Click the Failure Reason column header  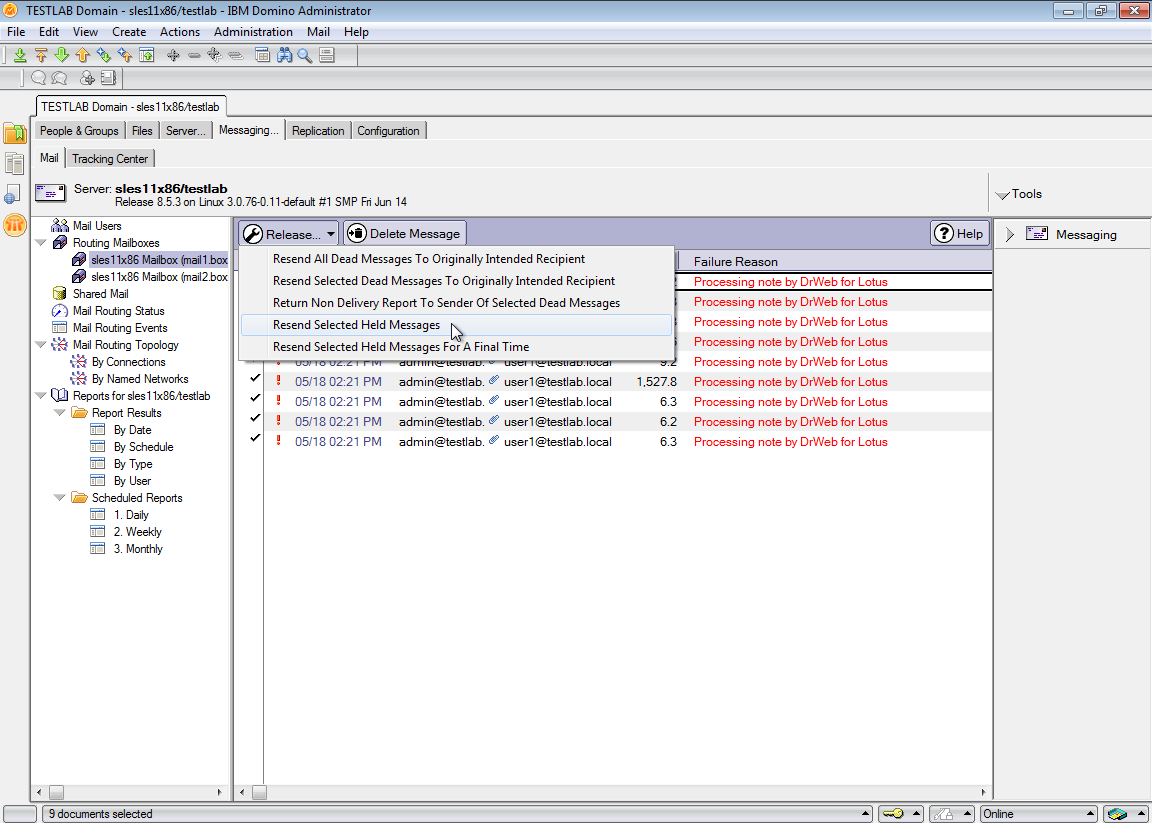[833, 262]
